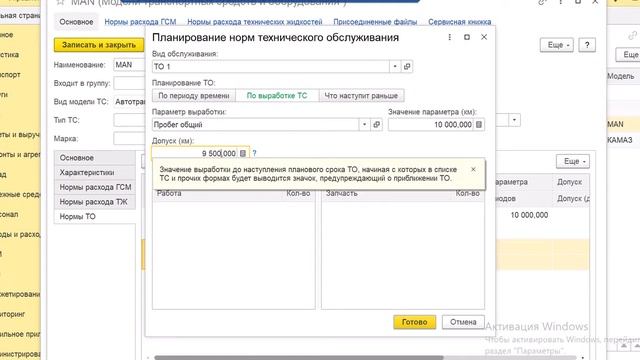This screenshot has height=360, width=640.
Task: Close the planning norms dialog
Action: tap(484, 37)
